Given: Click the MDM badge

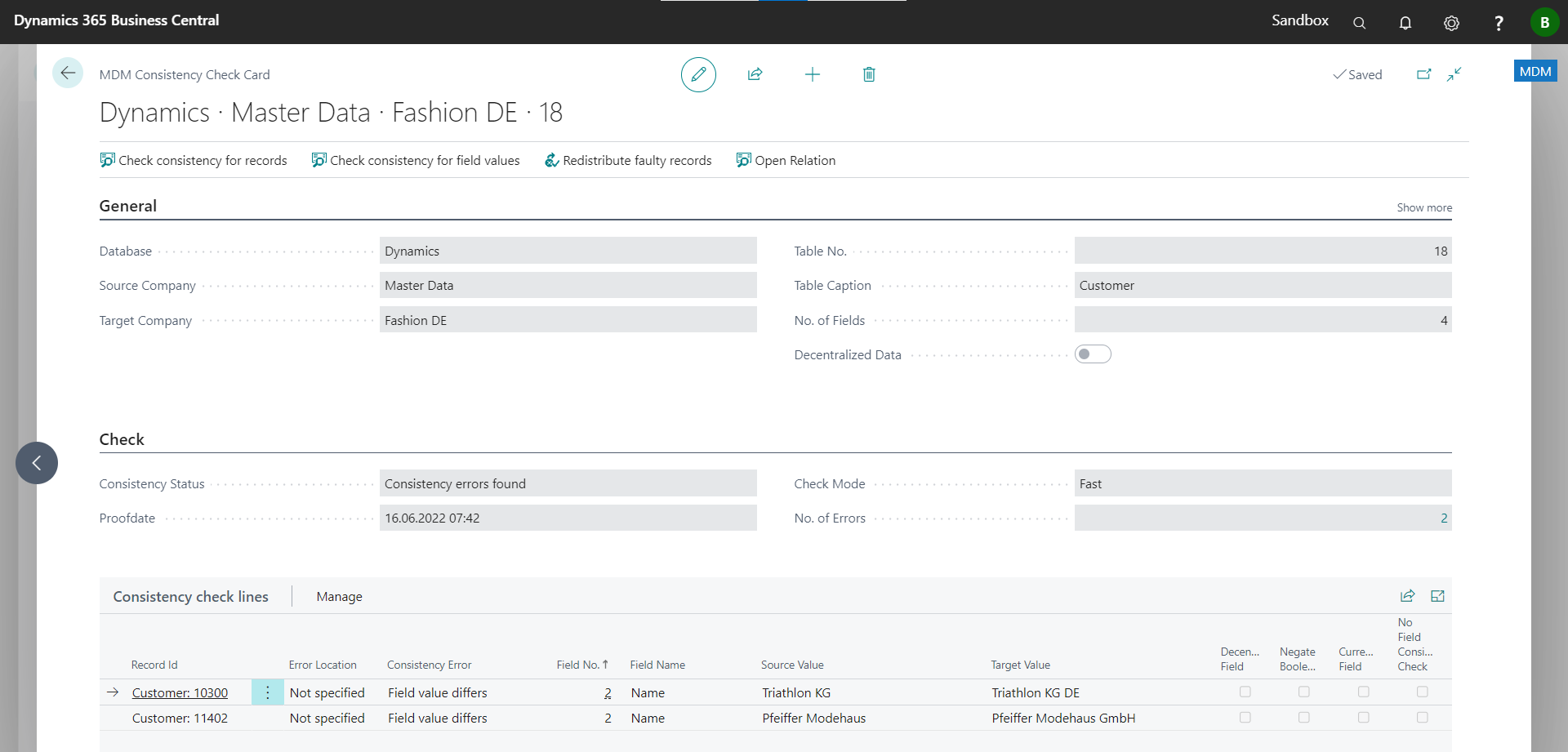Looking at the screenshot, I should (x=1535, y=71).
